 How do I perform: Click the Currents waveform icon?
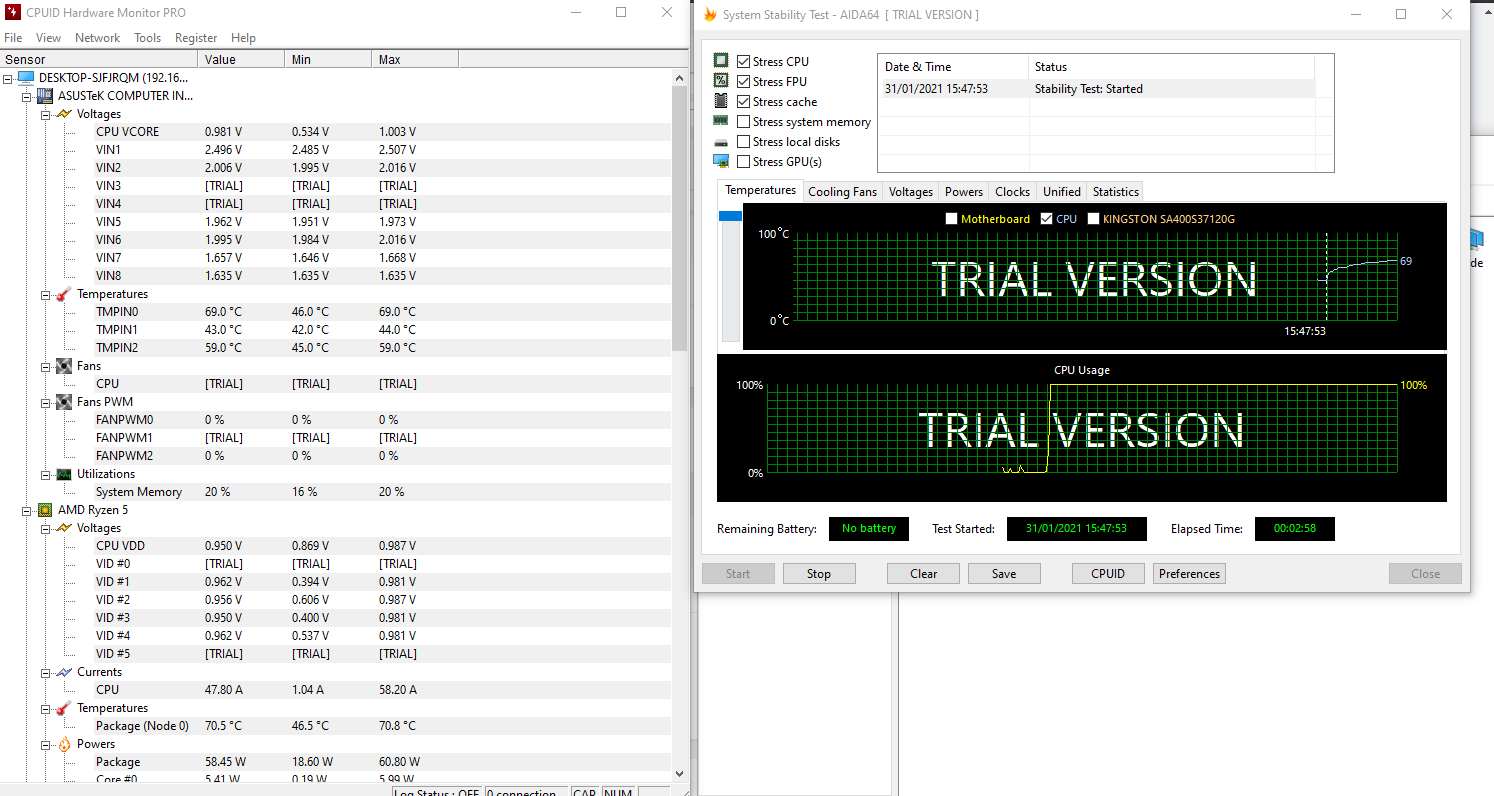pyautogui.click(x=63, y=672)
